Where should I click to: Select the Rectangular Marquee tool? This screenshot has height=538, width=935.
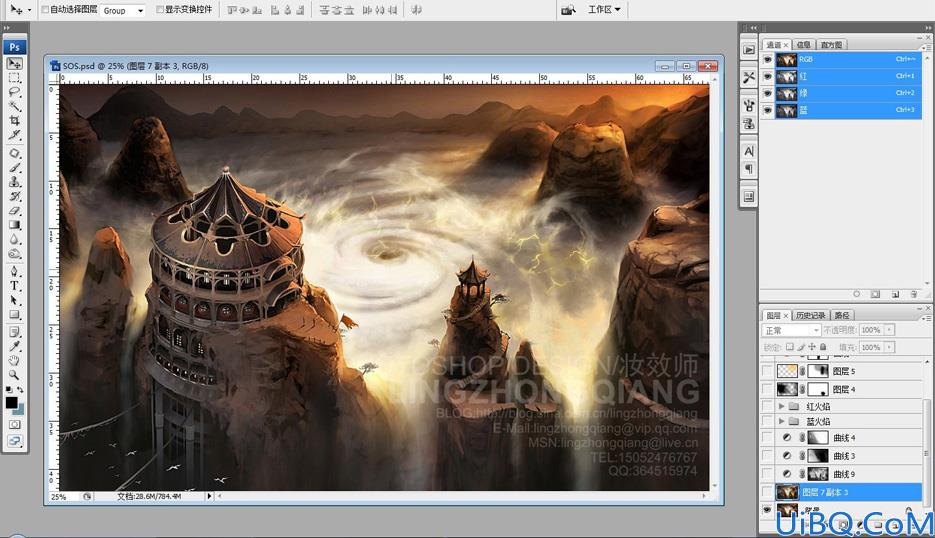14,78
